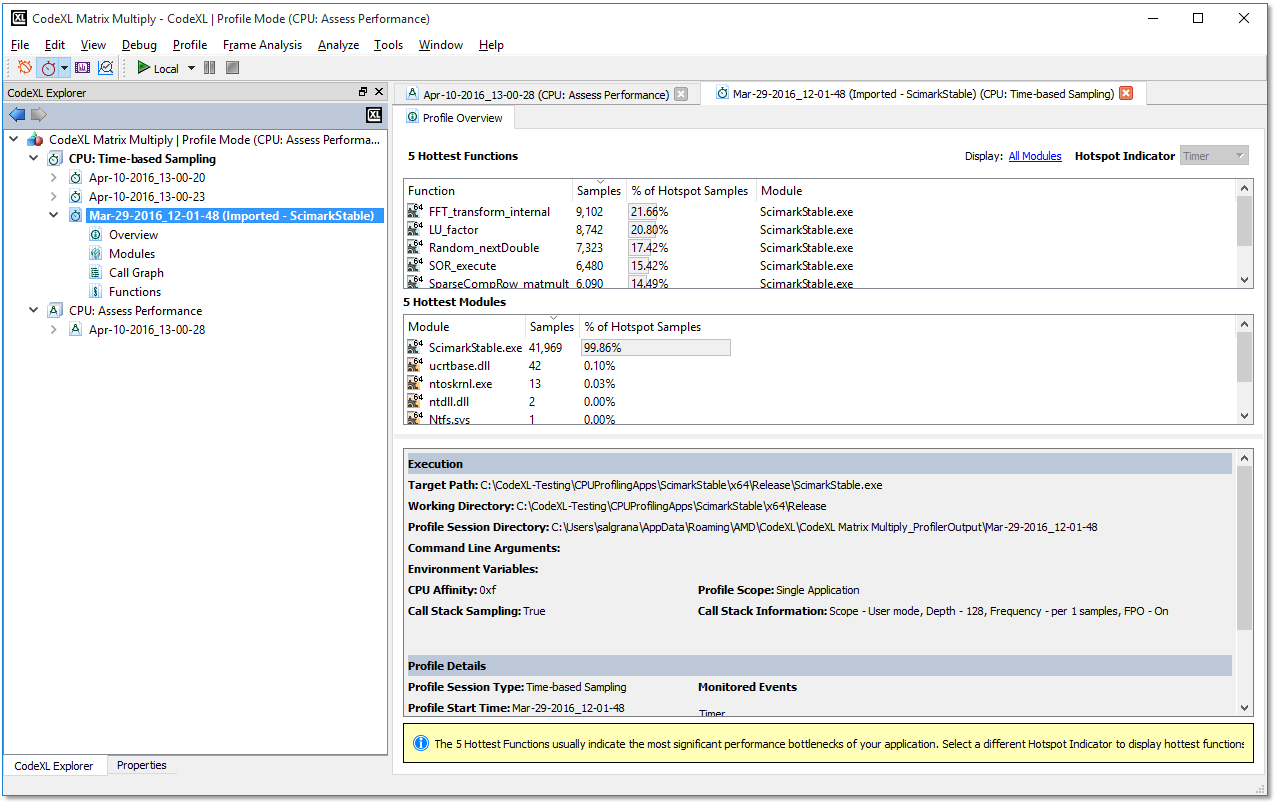
Task: Click the All Modules link
Action: point(1035,156)
